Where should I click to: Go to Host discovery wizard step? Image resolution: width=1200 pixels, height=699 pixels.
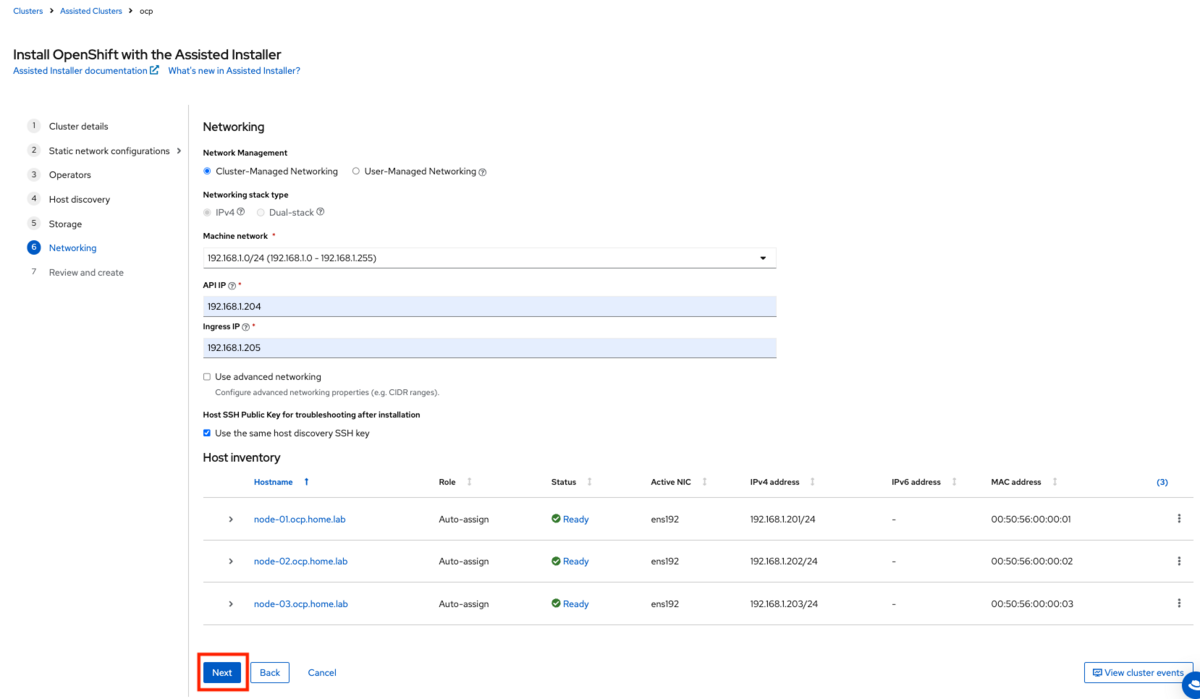coord(79,199)
